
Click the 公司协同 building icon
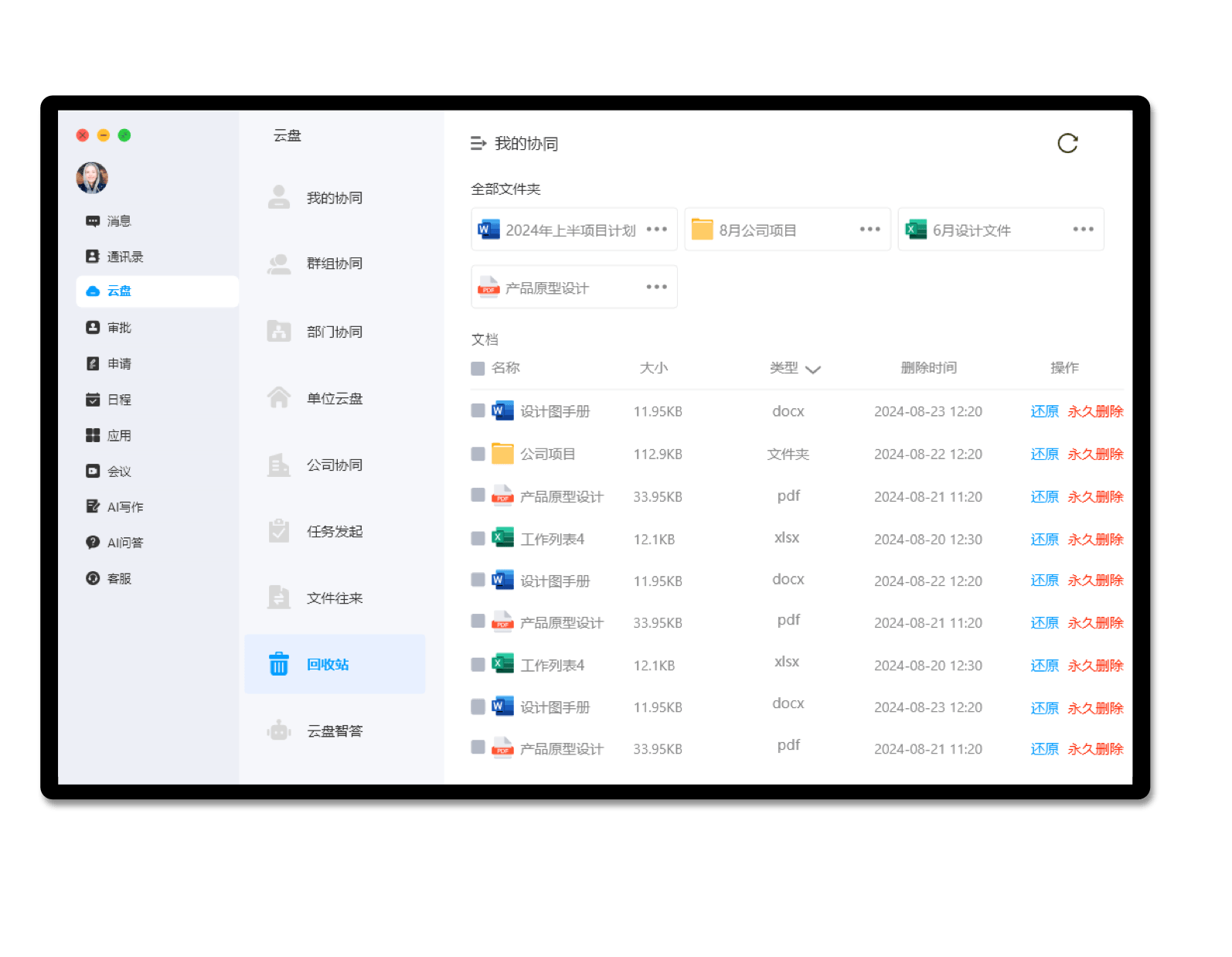(x=279, y=465)
